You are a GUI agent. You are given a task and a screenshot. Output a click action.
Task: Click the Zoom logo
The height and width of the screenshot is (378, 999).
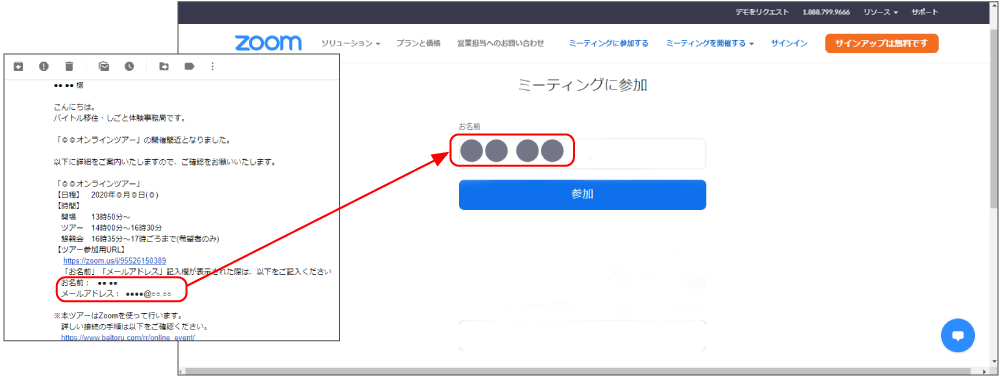click(x=268, y=43)
